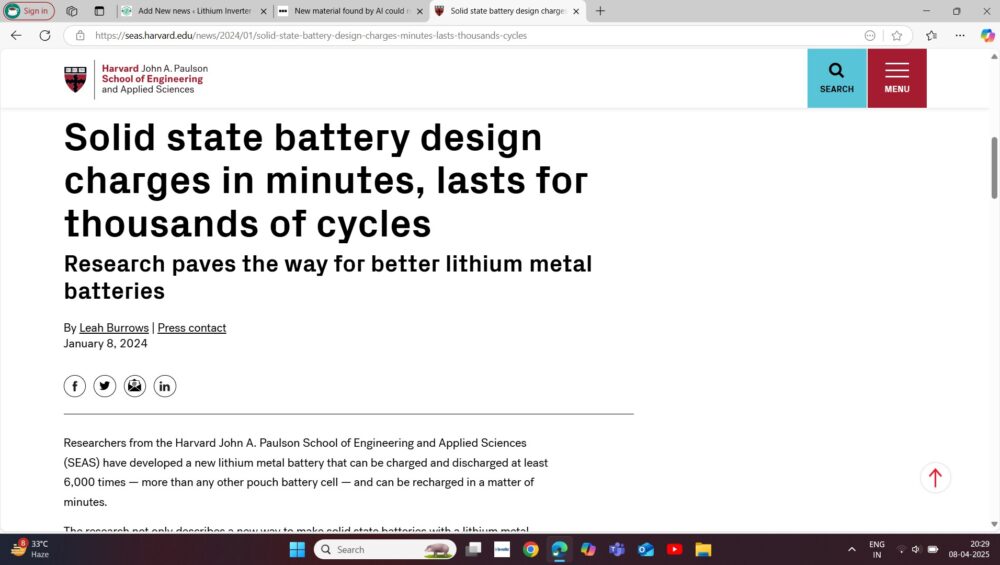Image resolution: width=1000 pixels, height=565 pixels.
Task: Close the 'New material found by AI' tab
Action: pyautogui.click(x=420, y=11)
